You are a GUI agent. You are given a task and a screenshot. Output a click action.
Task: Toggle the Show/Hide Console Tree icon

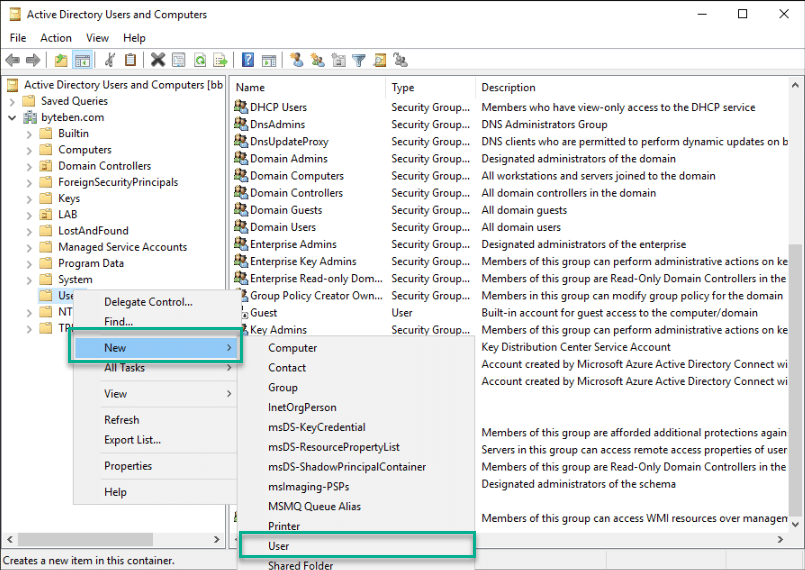tap(82, 61)
